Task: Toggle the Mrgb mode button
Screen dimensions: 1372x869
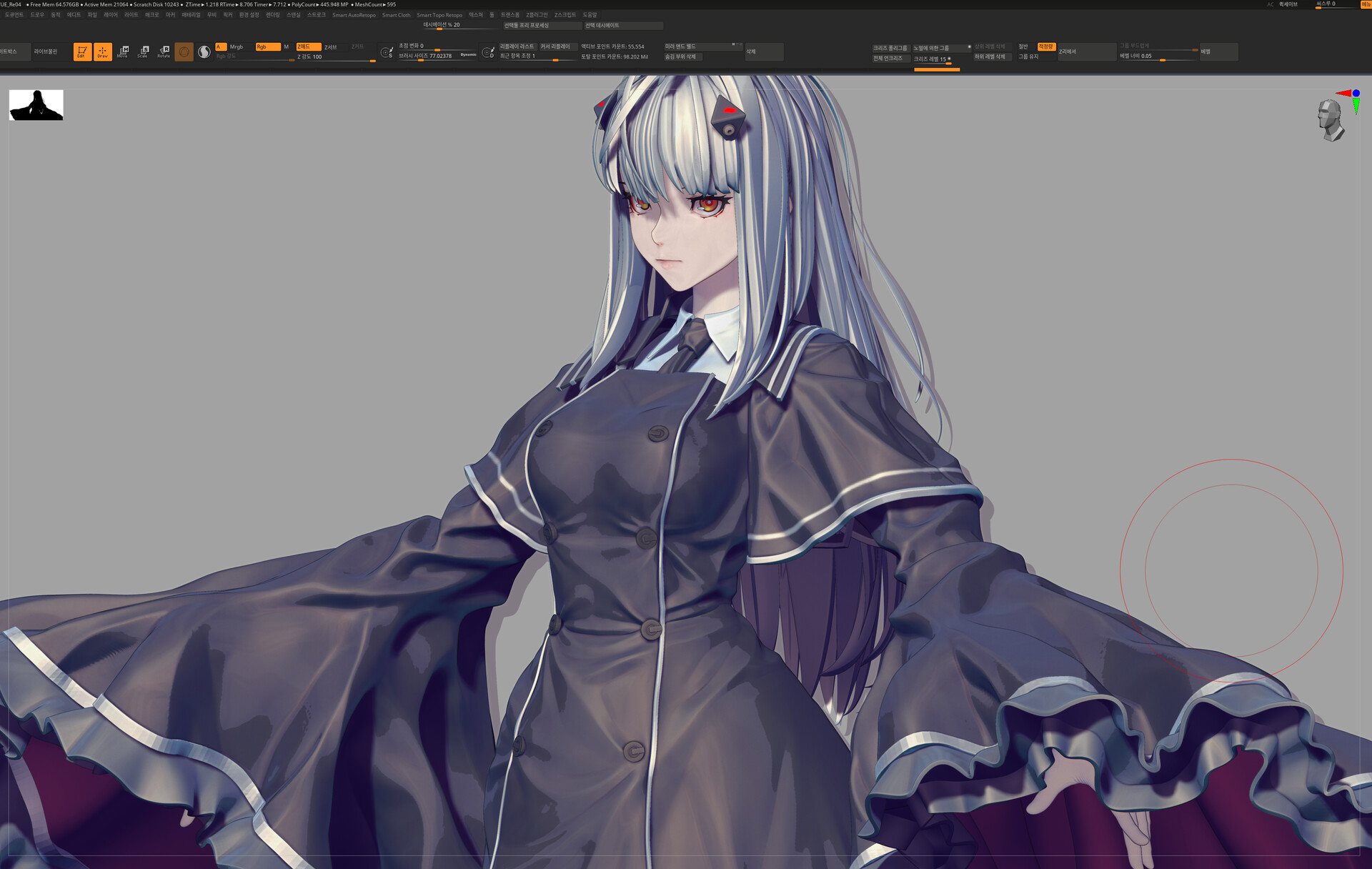Action: (x=237, y=47)
